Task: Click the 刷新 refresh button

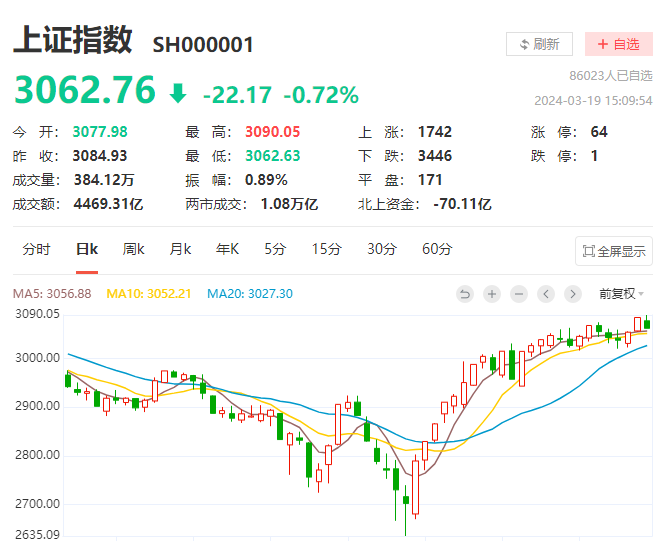Action: coord(539,44)
